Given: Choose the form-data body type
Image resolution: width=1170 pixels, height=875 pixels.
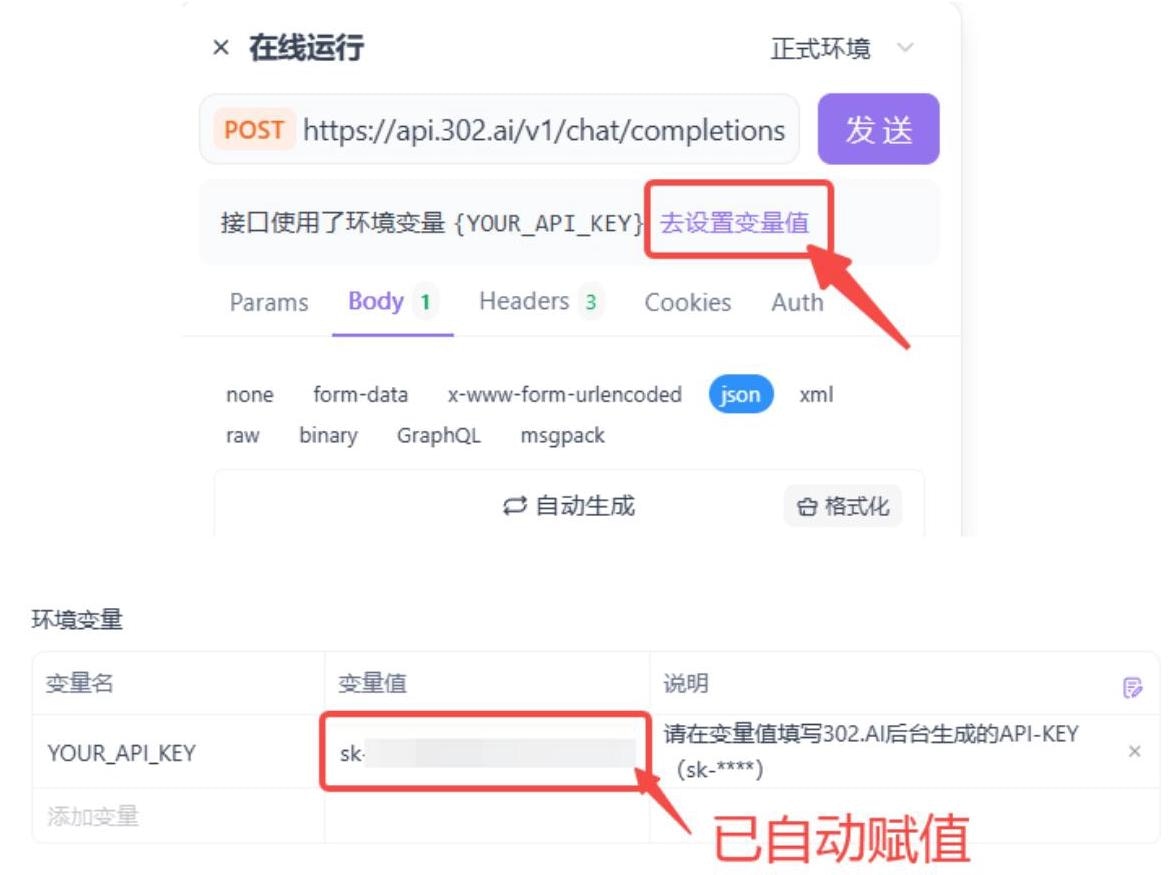Looking at the screenshot, I should [360, 394].
